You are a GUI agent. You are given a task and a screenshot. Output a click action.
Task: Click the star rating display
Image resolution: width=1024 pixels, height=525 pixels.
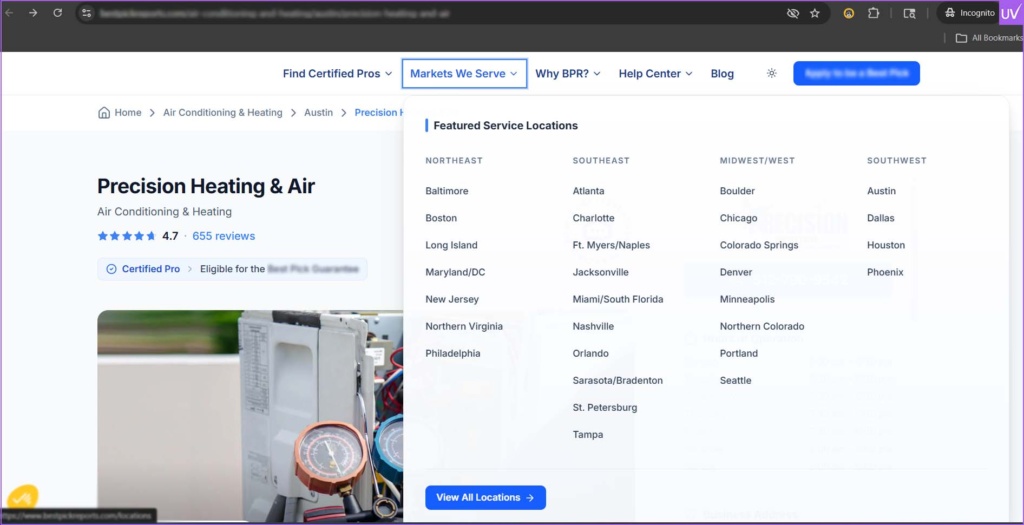126,237
